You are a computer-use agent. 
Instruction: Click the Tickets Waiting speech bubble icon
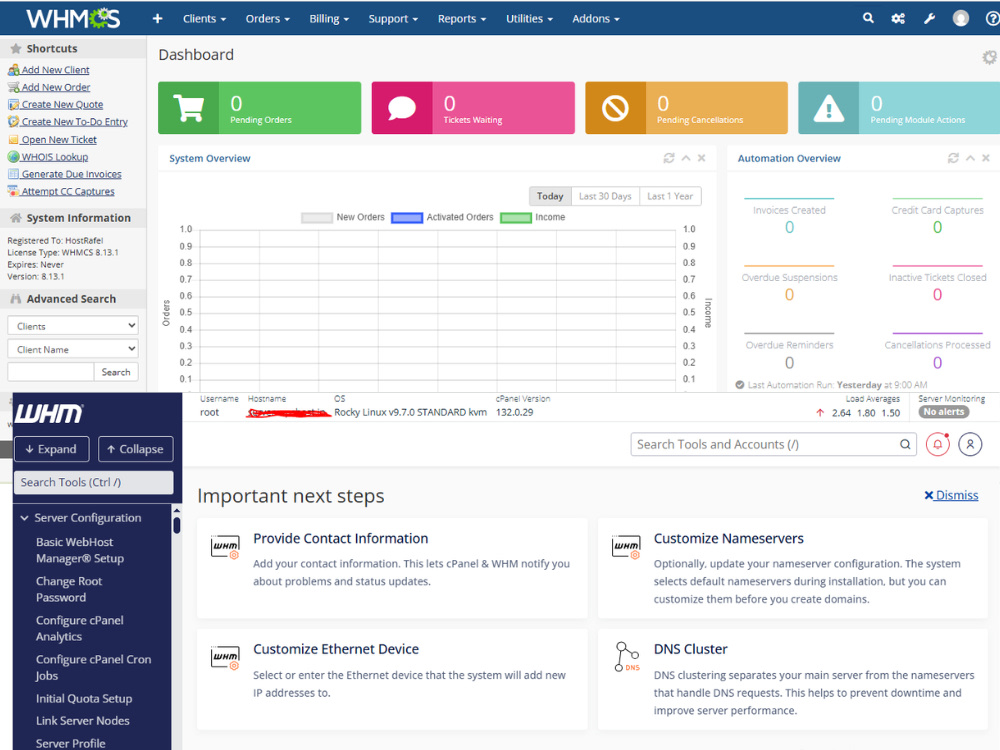coord(402,108)
